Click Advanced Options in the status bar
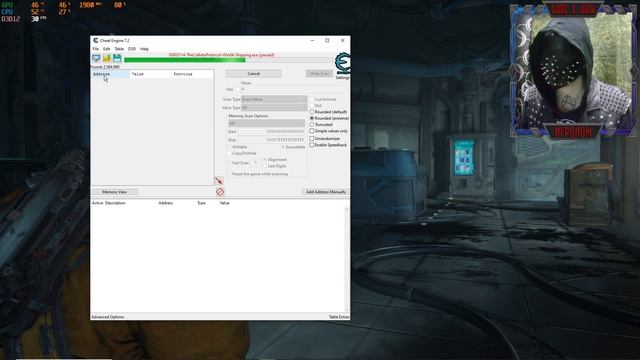 (108, 317)
